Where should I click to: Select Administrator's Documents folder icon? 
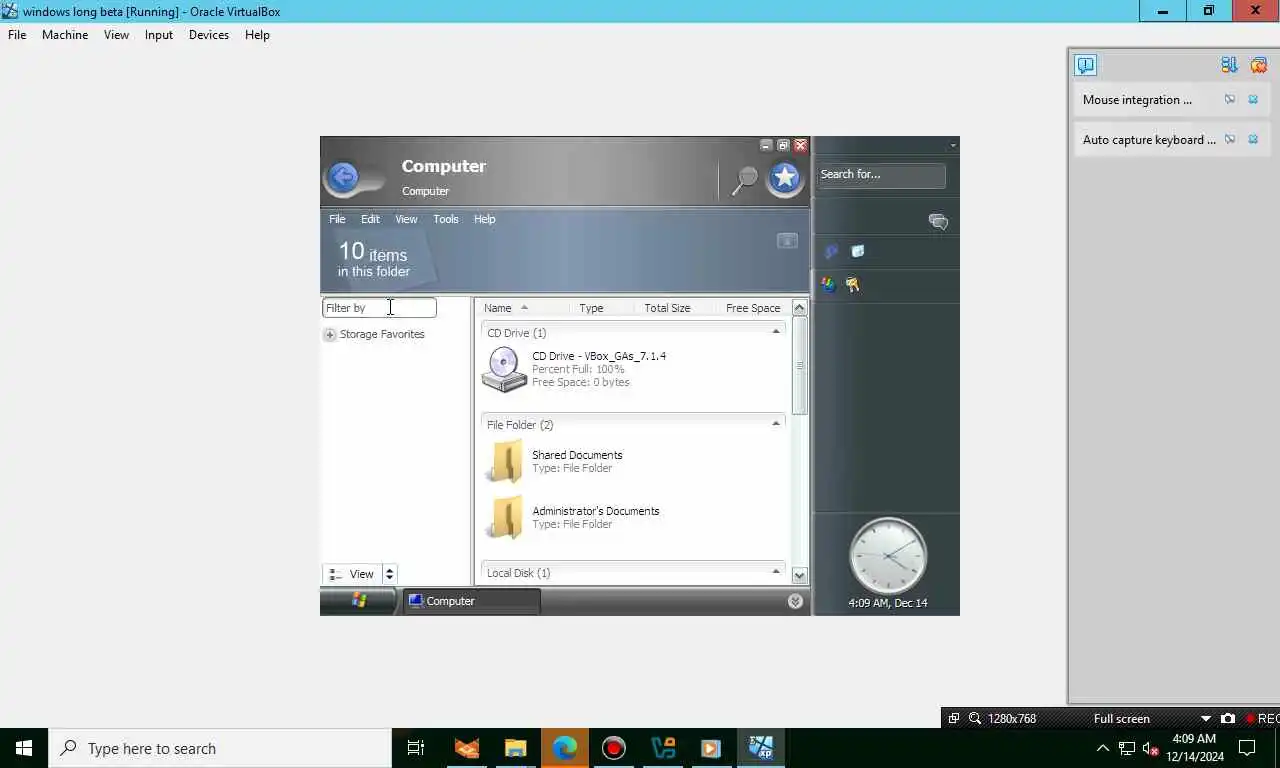[504, 517]
